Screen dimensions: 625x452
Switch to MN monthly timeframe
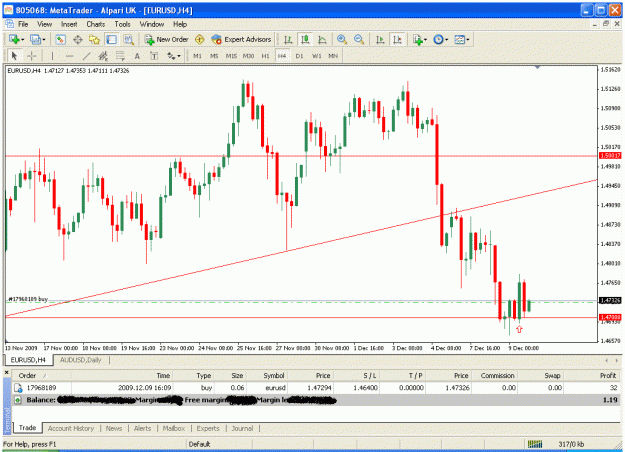pos(333,56)
